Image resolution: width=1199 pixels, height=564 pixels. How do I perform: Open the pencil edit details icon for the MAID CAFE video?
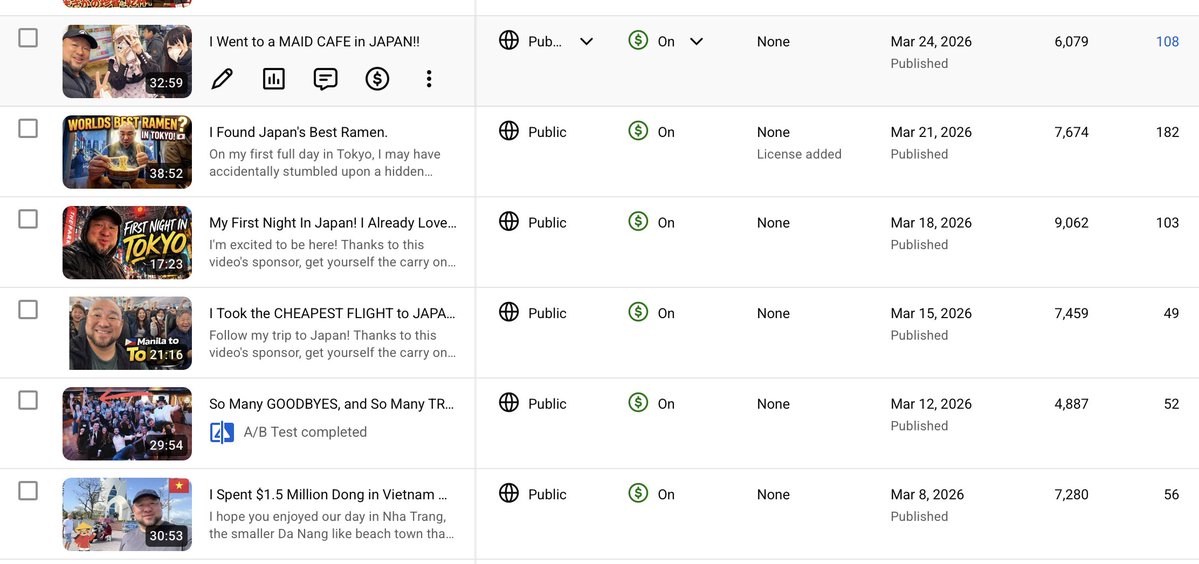coord(222,79)
